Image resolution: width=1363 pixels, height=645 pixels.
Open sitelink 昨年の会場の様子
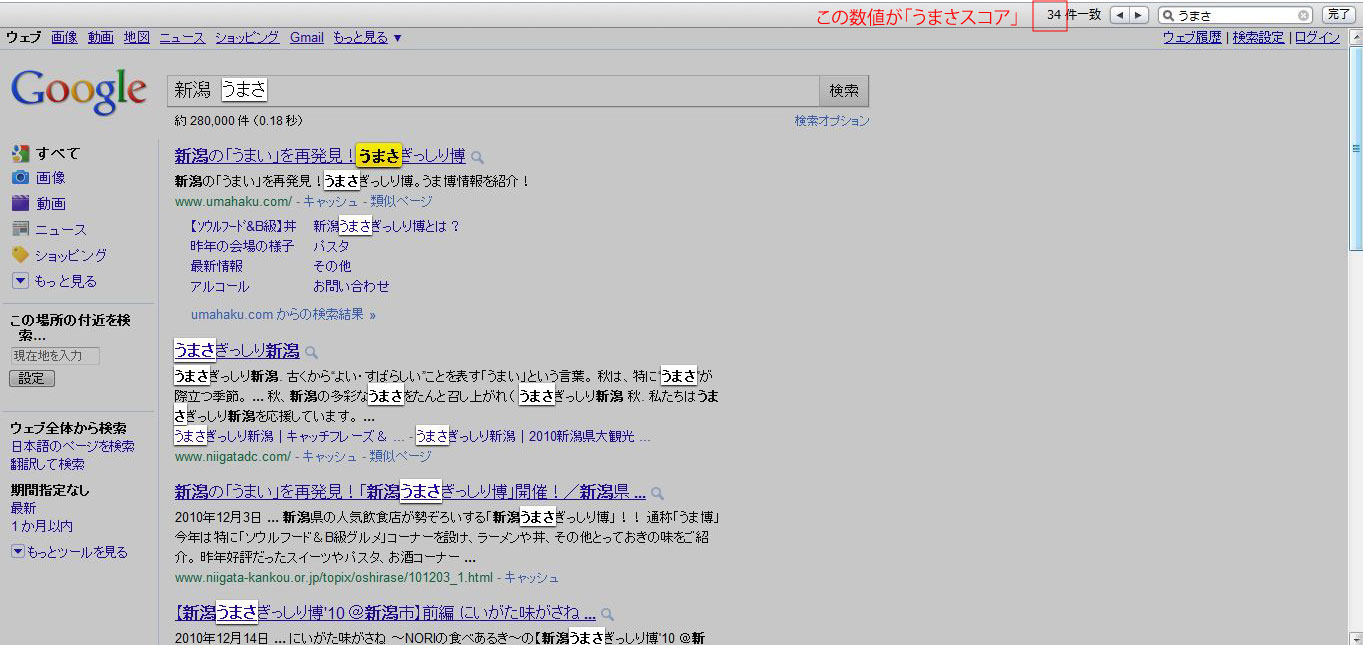coord(242,246)
